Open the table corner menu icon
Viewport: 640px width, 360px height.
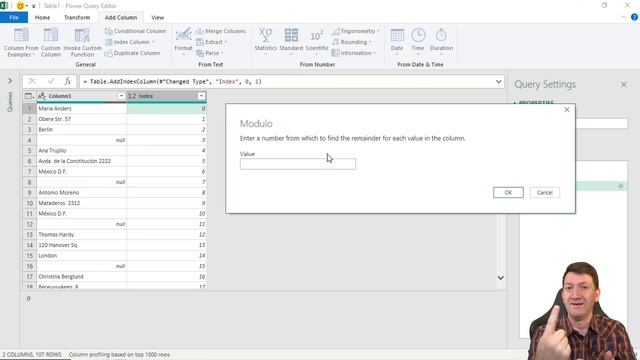[x=29, y=96]
